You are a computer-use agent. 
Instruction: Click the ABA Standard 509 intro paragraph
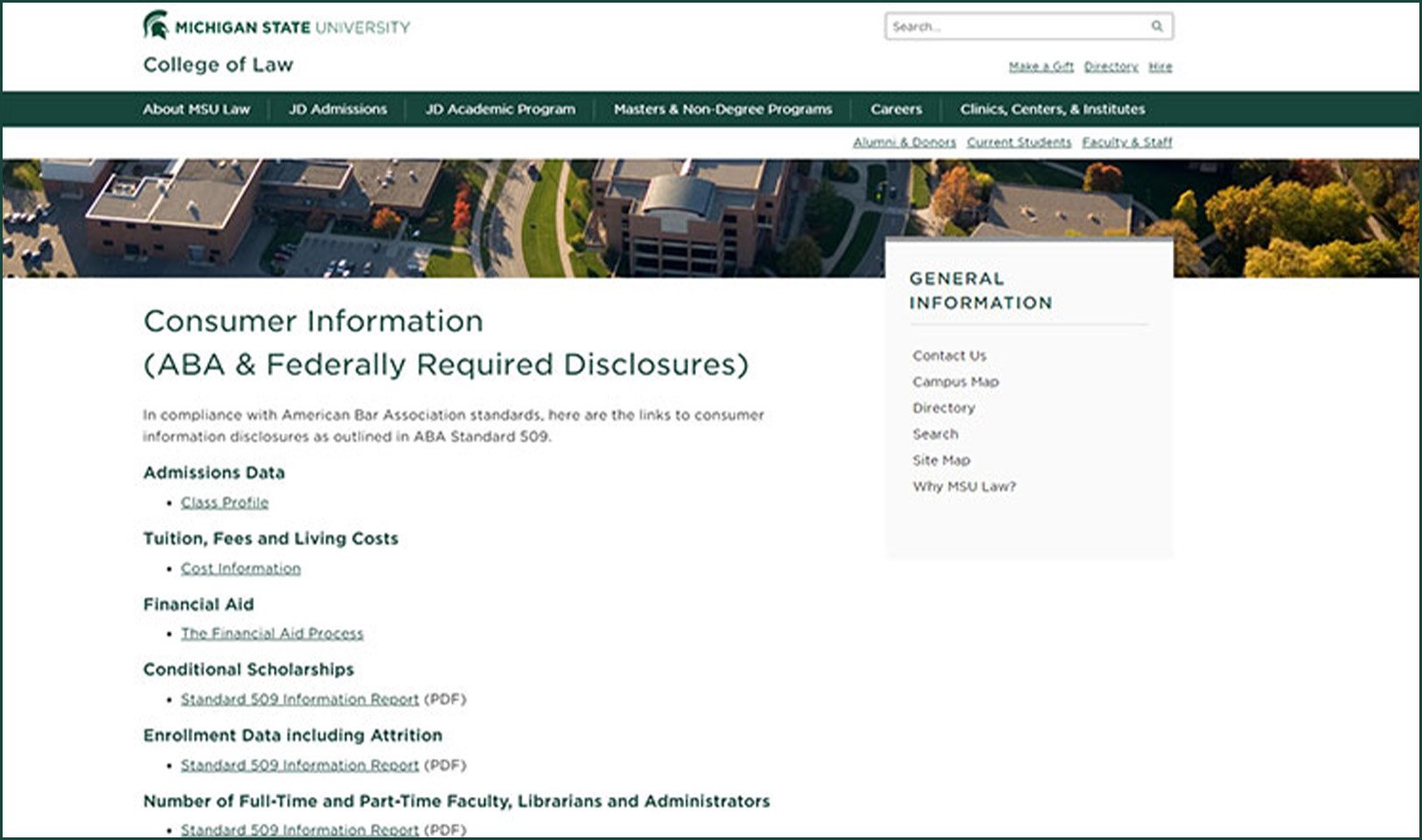[x=454, y=426]
